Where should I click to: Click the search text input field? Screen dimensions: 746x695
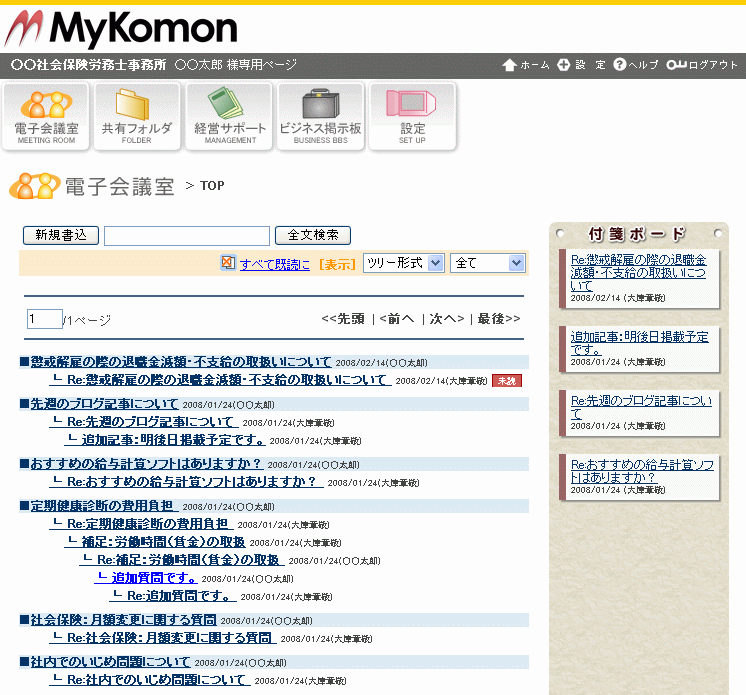click(187, 236)
